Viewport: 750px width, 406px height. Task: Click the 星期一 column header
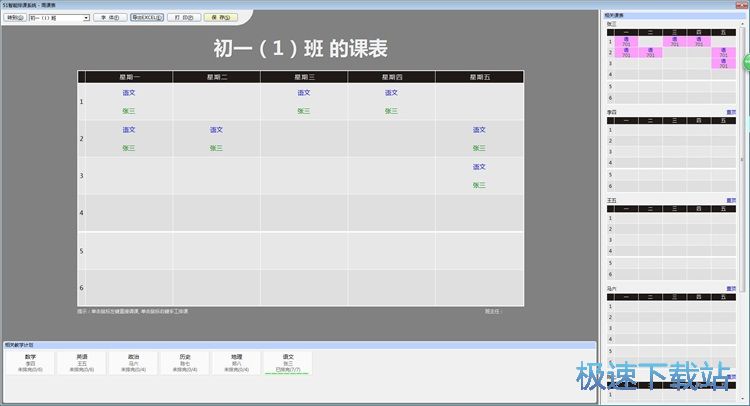click(129, 77)
